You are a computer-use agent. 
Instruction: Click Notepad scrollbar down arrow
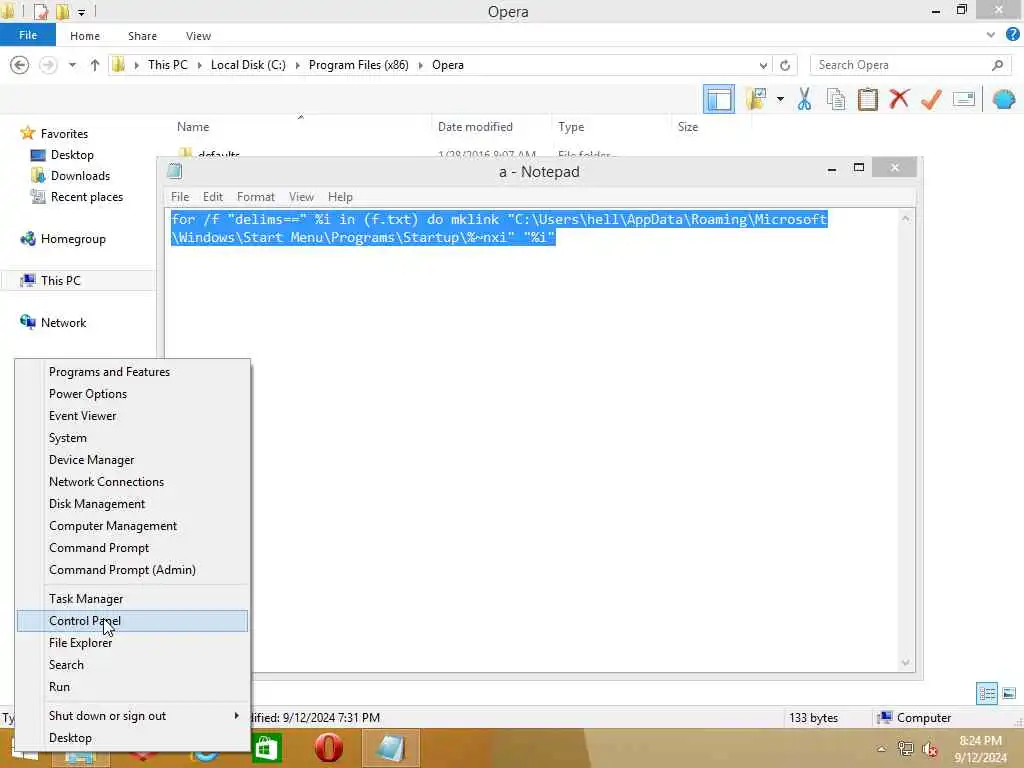905,663
